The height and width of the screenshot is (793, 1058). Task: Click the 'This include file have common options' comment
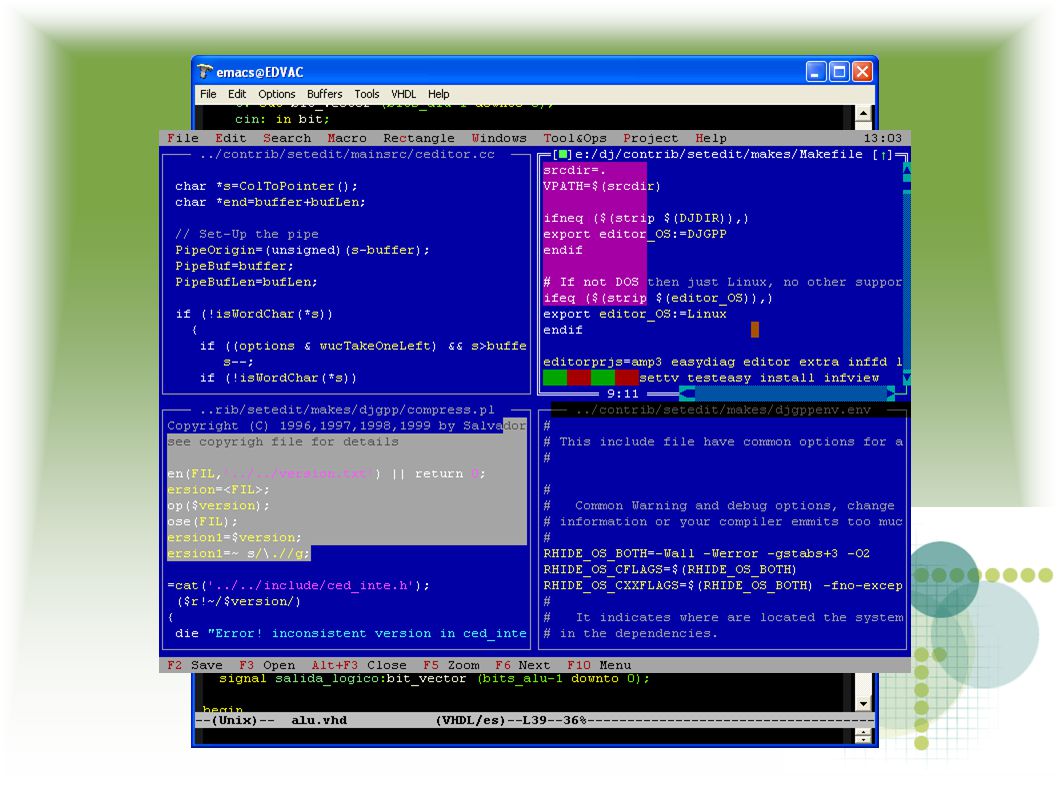pyautogui.click(x=723, y=442)
